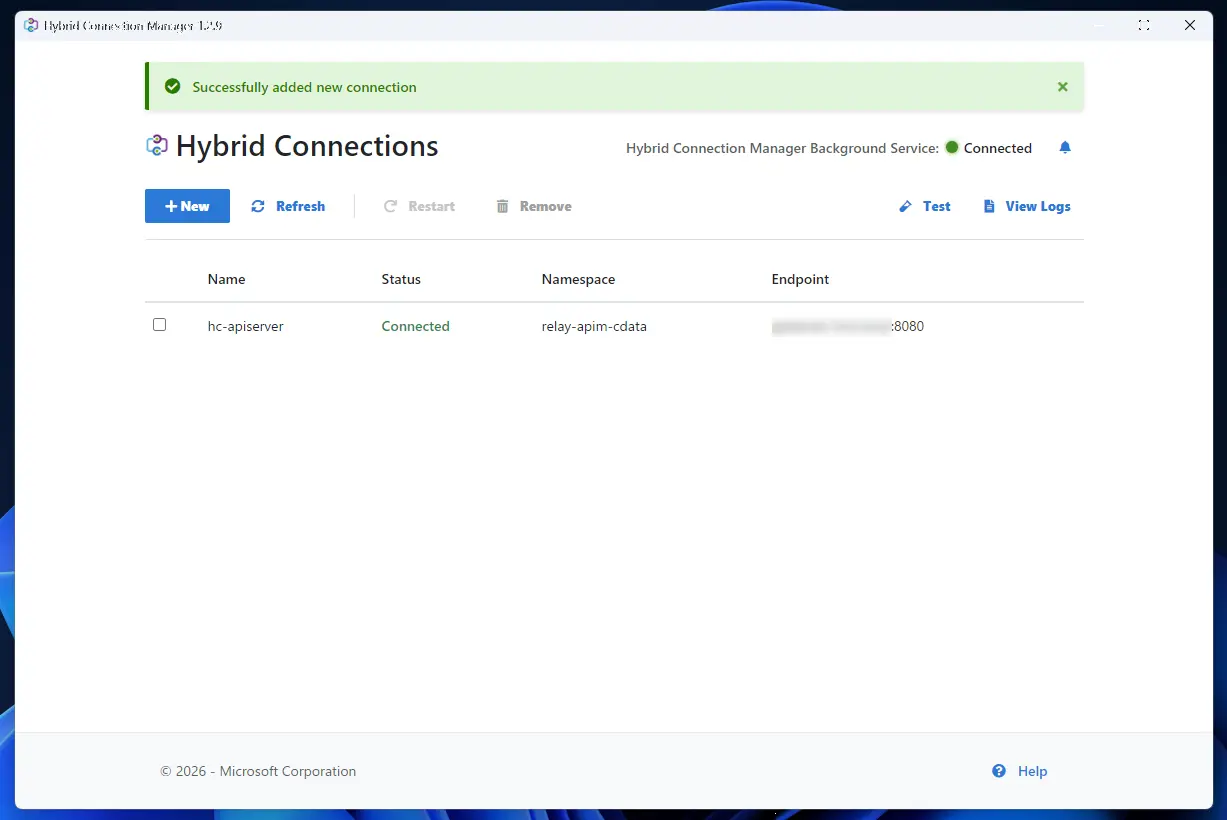This screenshot has width=1227, height=820.
Task: Tick the hc-apiserver row checkbox
Action: pos(159,325)
